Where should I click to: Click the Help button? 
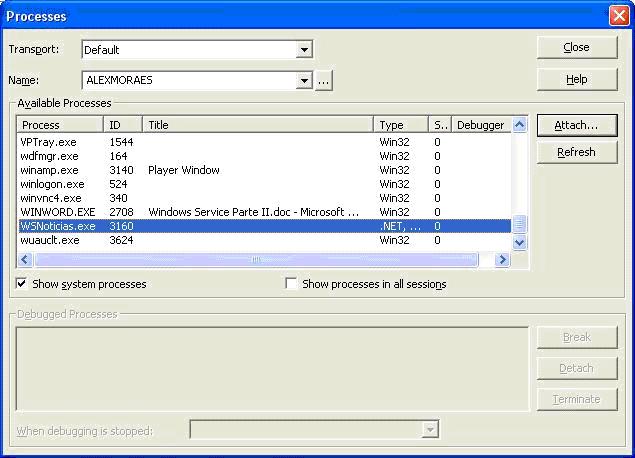[576, 79]
